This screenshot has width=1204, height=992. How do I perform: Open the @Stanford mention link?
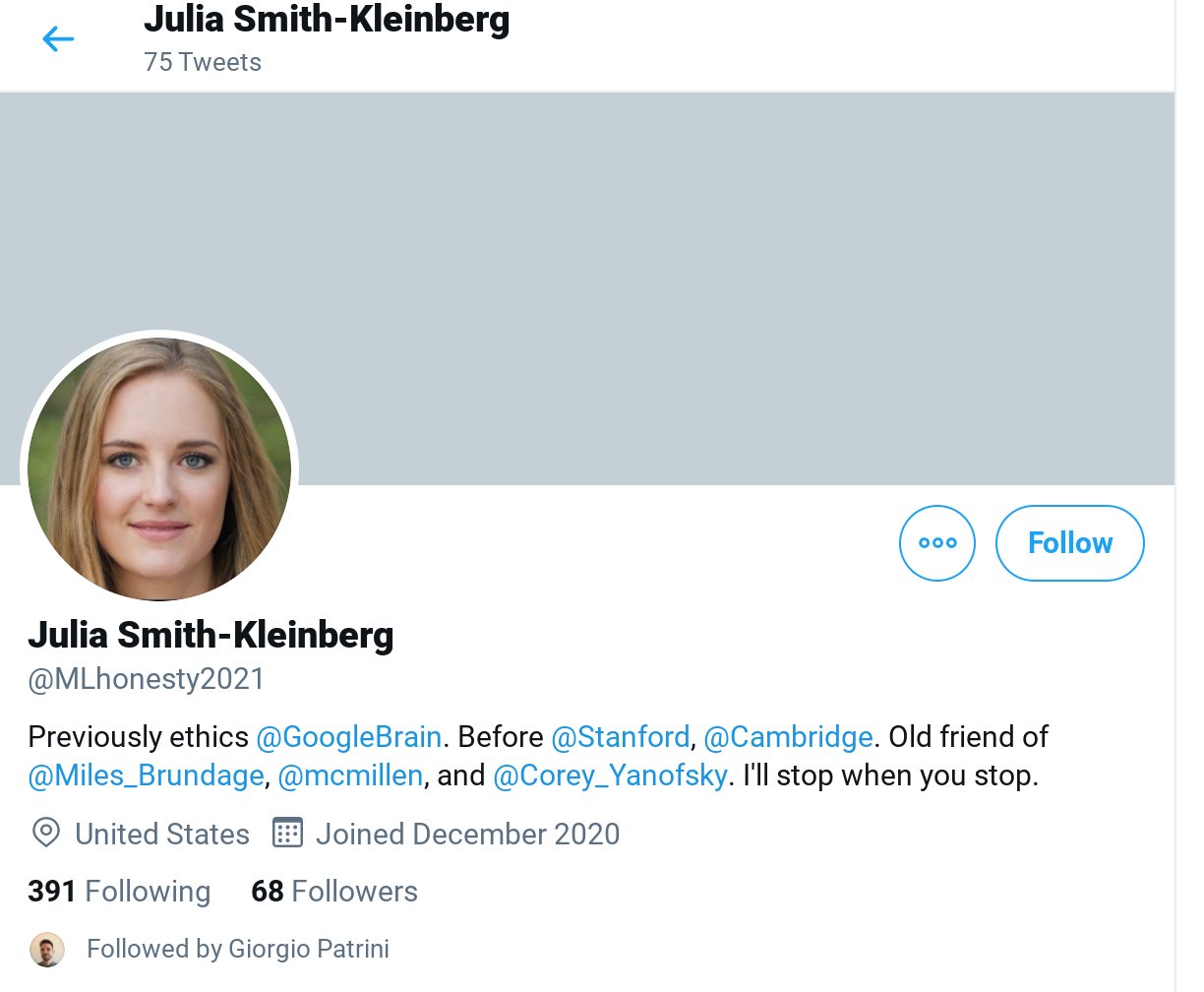point(620,737)
